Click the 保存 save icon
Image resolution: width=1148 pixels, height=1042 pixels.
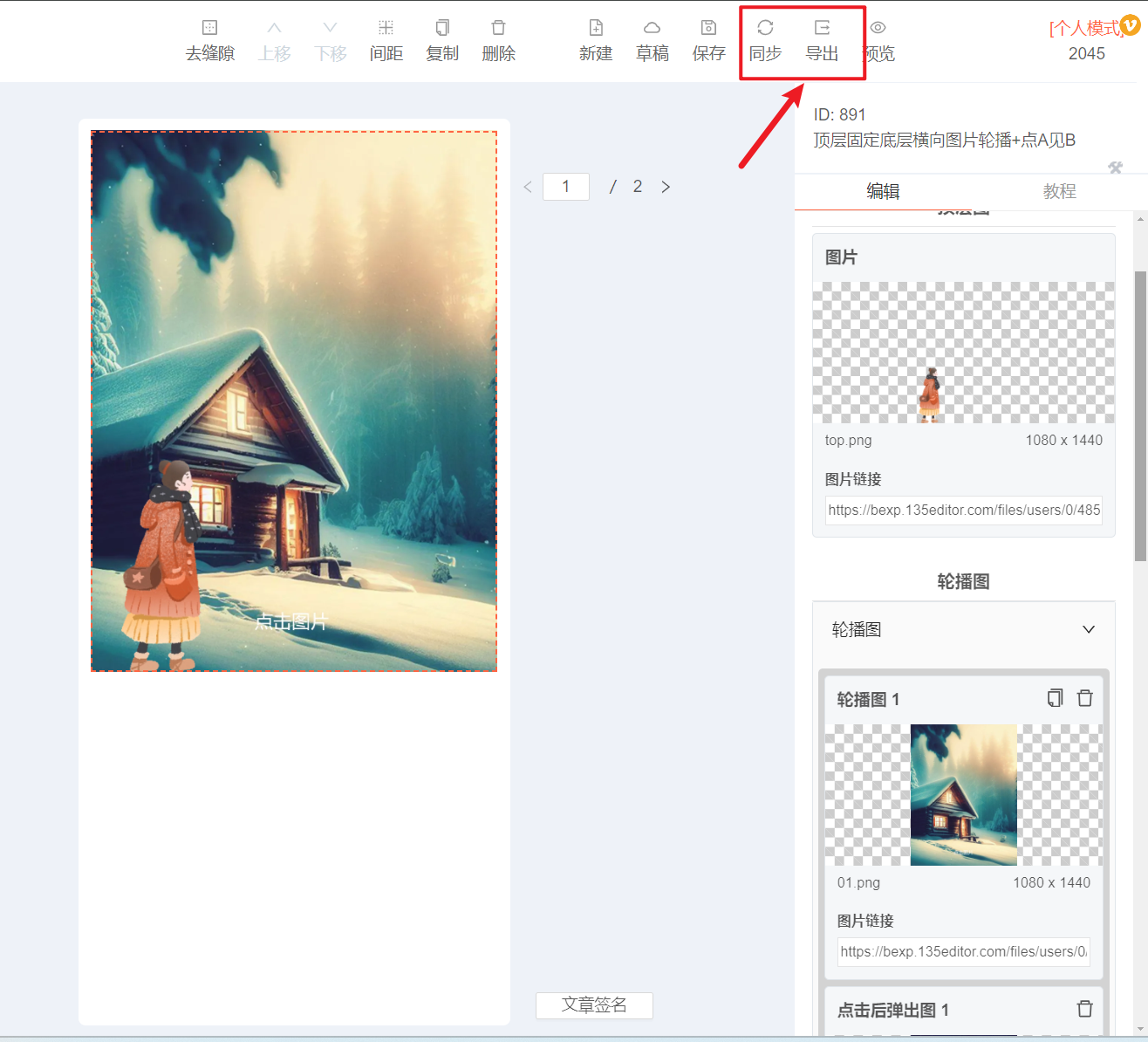click(x=708, y=28)
